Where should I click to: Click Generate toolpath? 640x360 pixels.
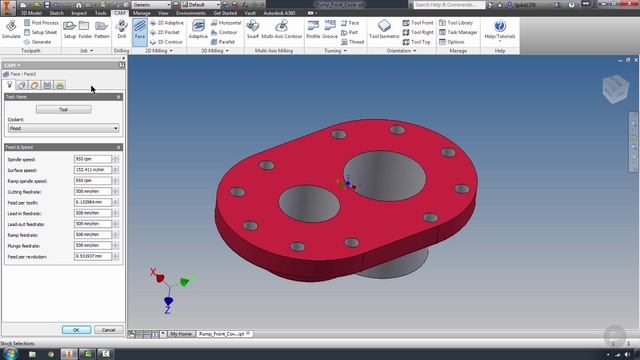(x=37, y=42)
